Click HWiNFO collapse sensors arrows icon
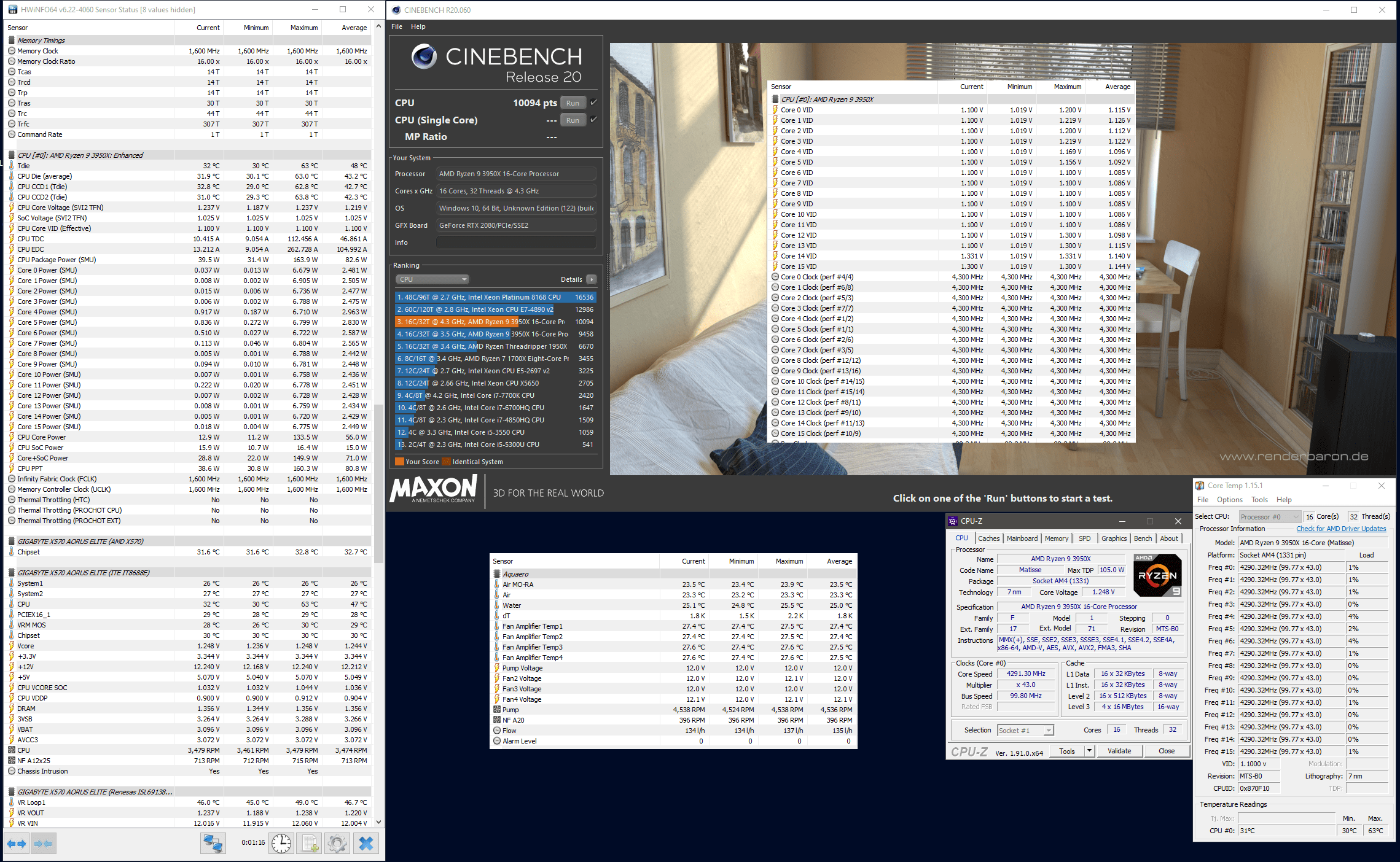 [44, 844]
